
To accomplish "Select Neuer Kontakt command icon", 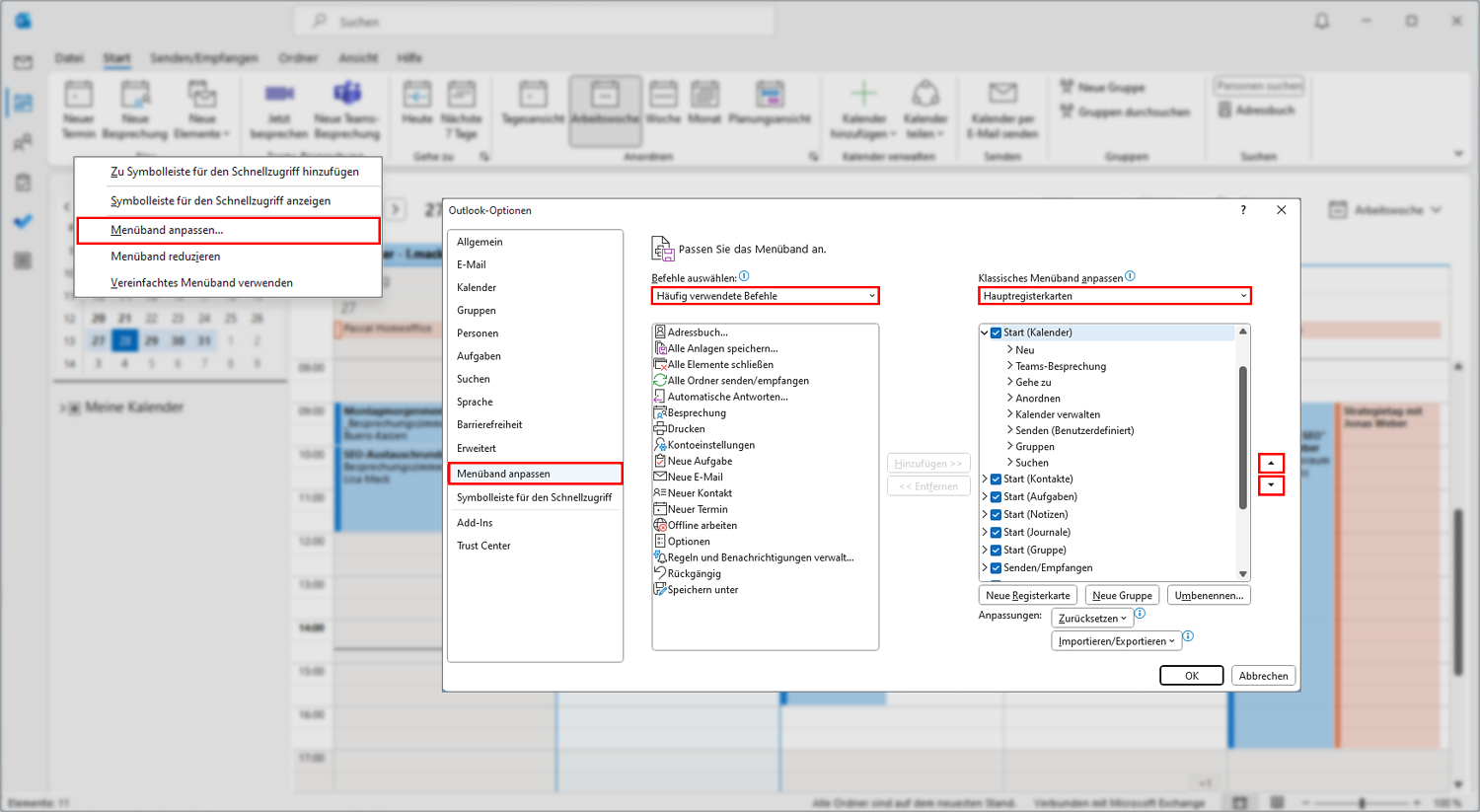I will click(x=660, y=492).
